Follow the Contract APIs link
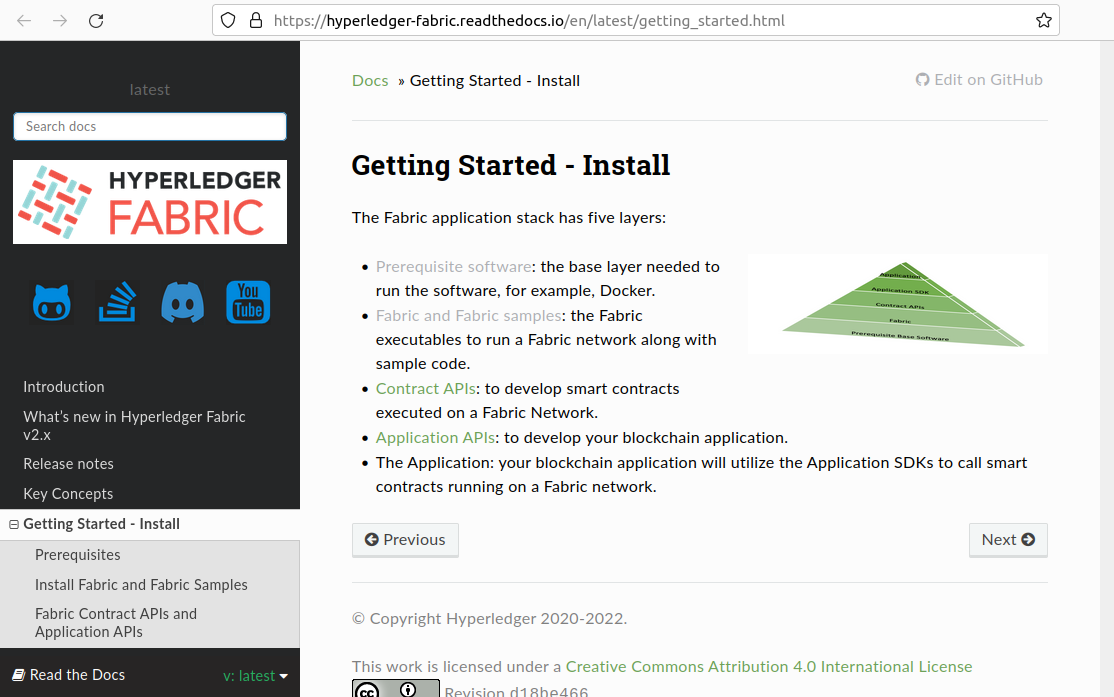This screenshot has width=1114, height=697. 426,389
